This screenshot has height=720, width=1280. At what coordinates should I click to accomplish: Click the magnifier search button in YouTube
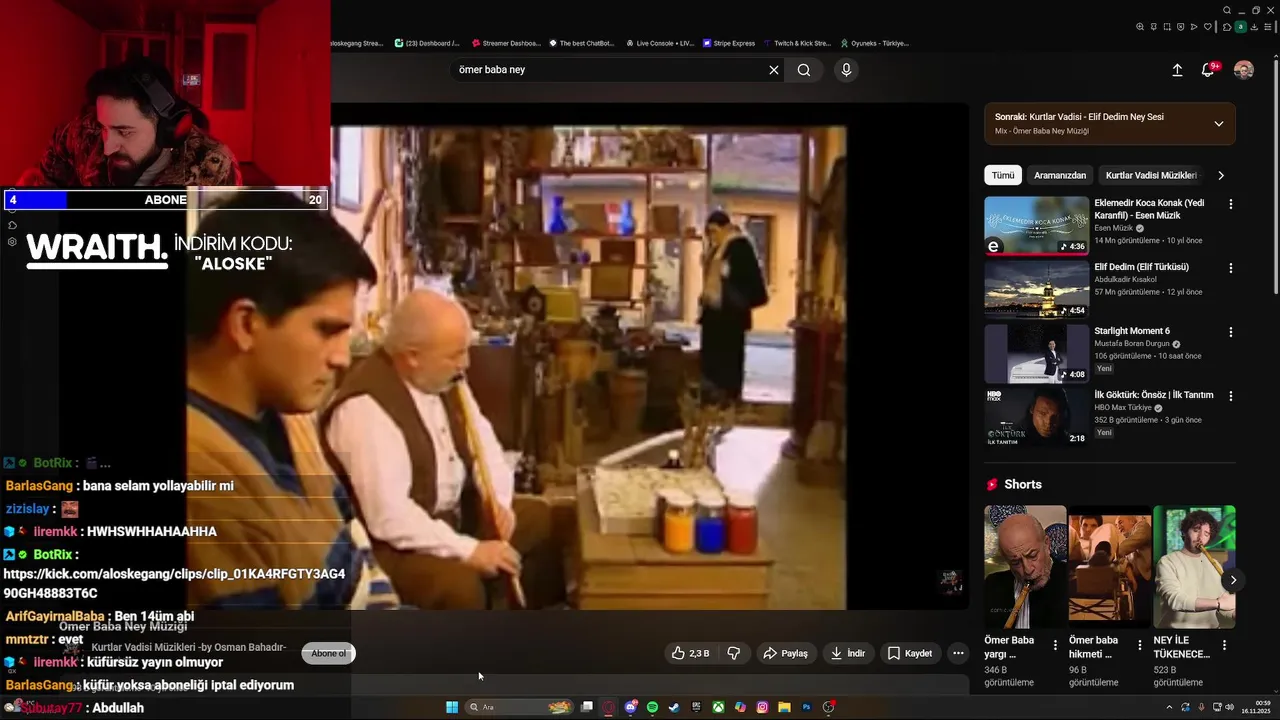coord(804,70)
